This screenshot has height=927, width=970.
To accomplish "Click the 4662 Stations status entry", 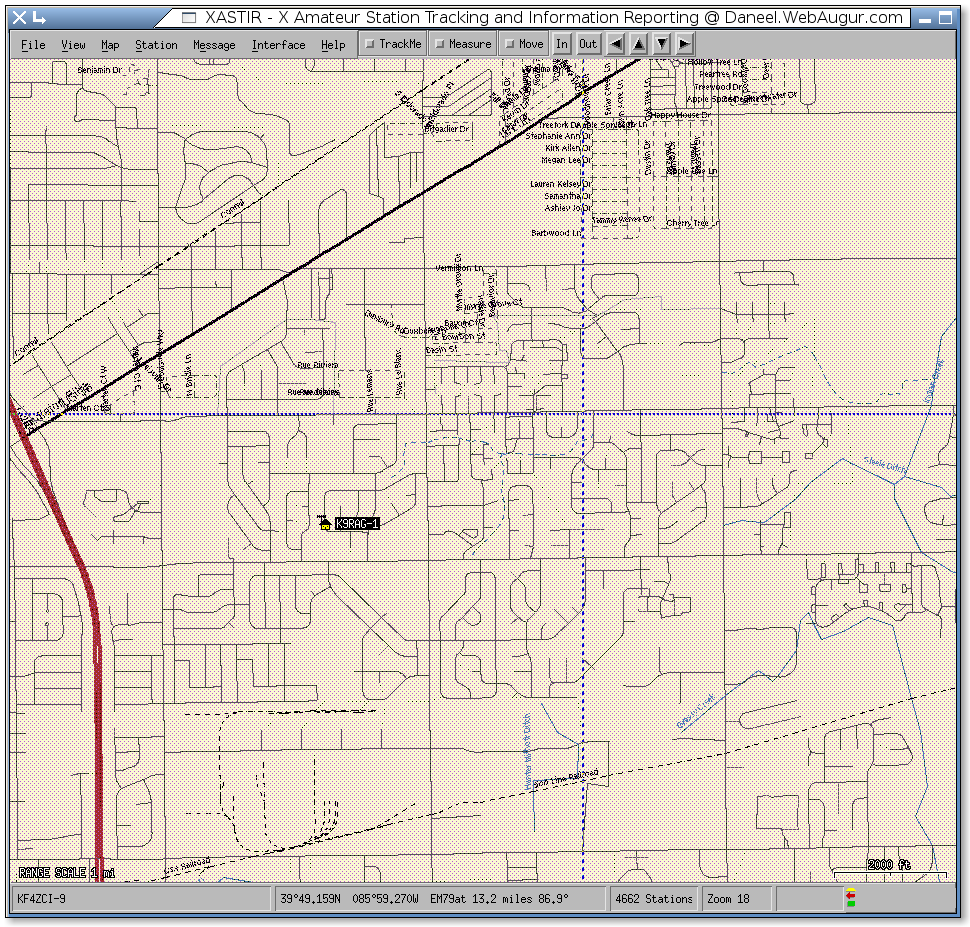I will pos(654,899).
